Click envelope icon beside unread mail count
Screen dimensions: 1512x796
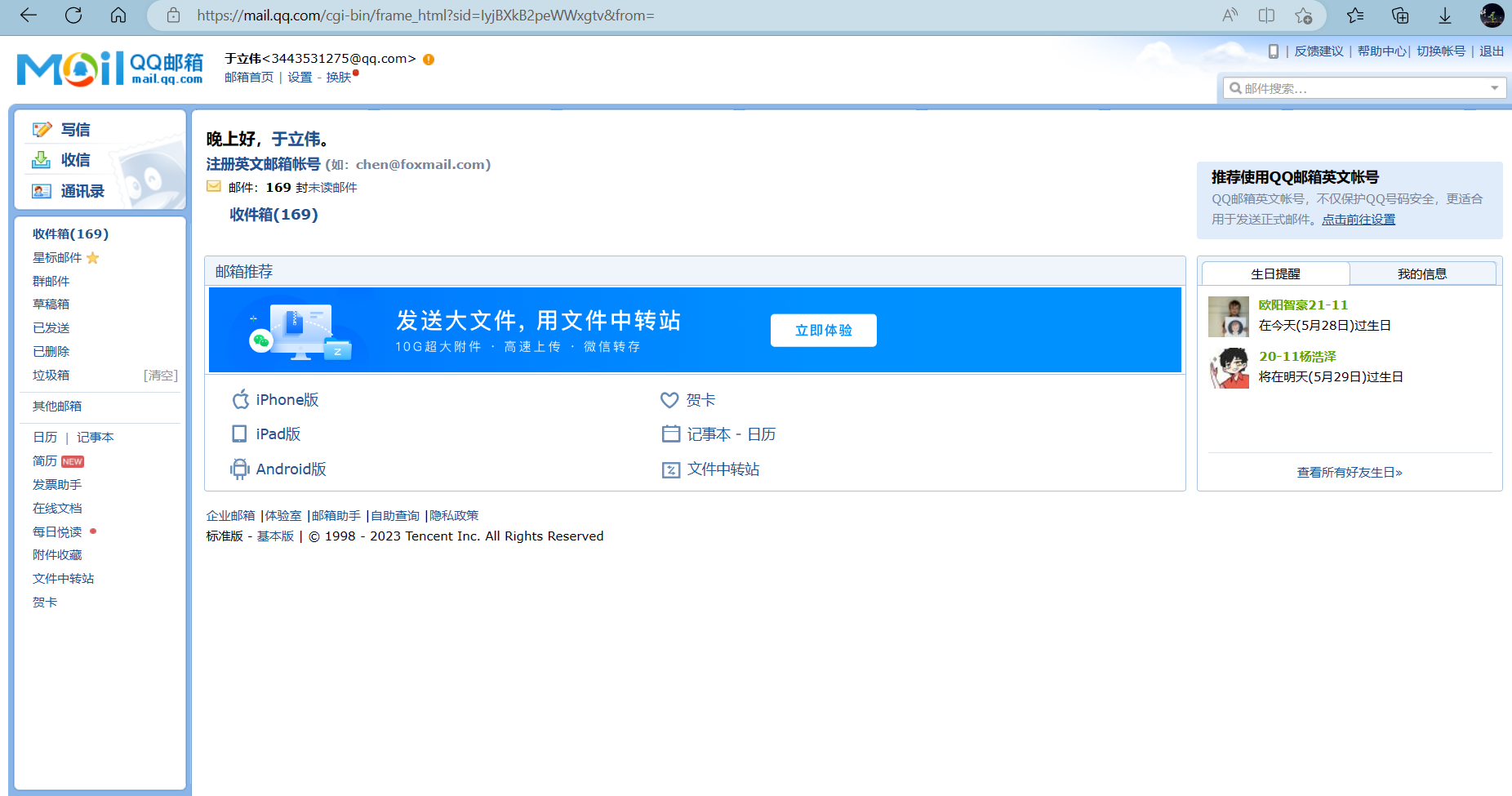tap(214, 187)
